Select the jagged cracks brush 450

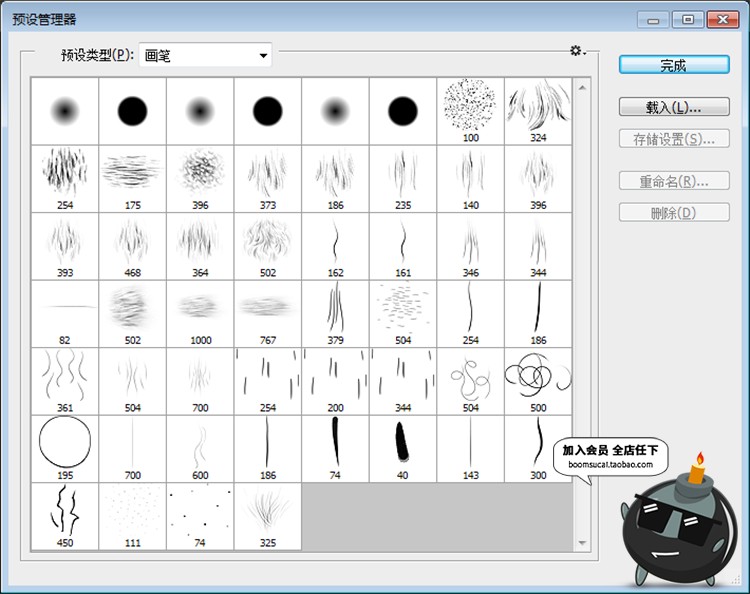click(65, 516)
